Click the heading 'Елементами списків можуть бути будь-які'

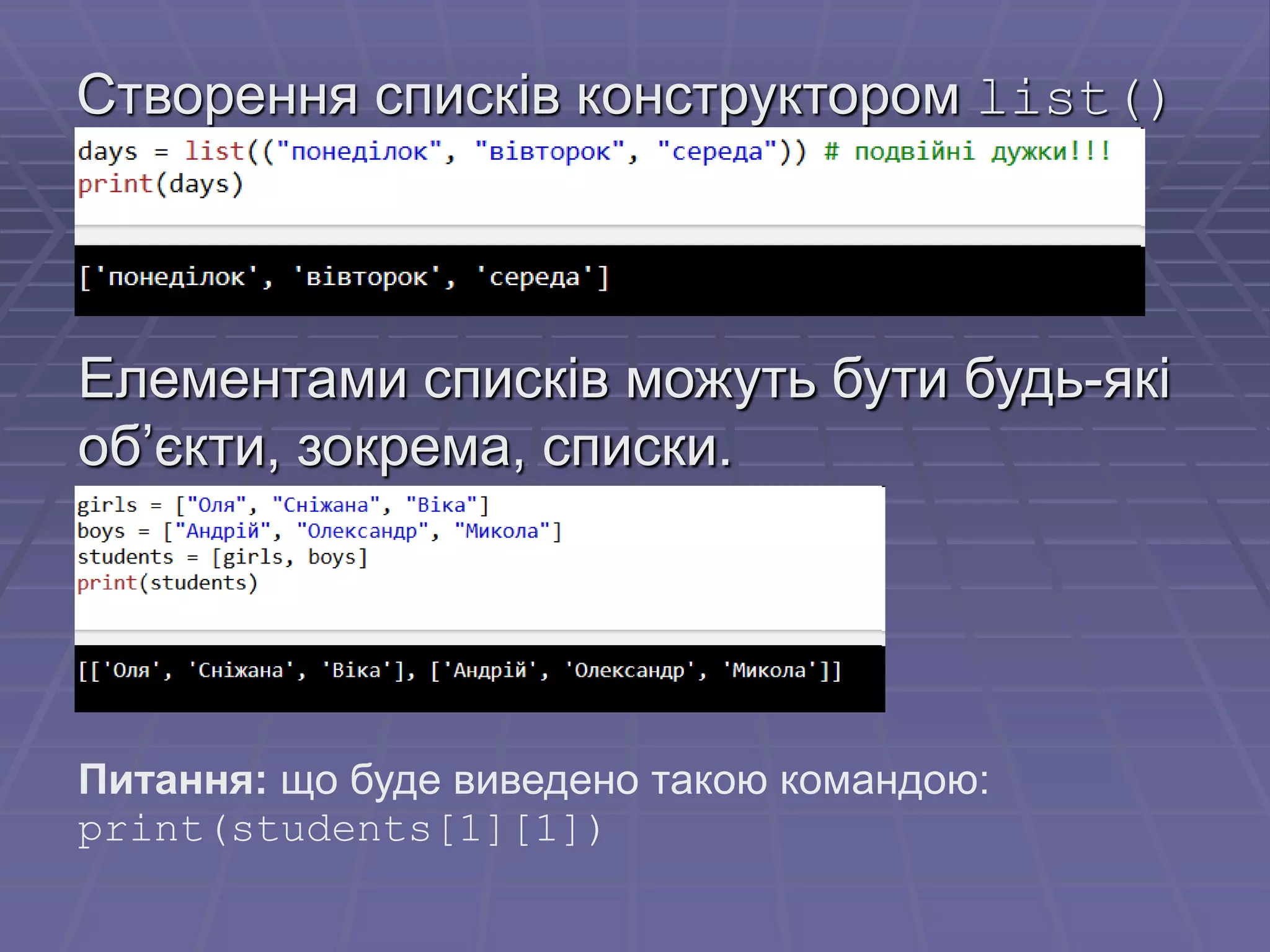[x=624, y=380]
